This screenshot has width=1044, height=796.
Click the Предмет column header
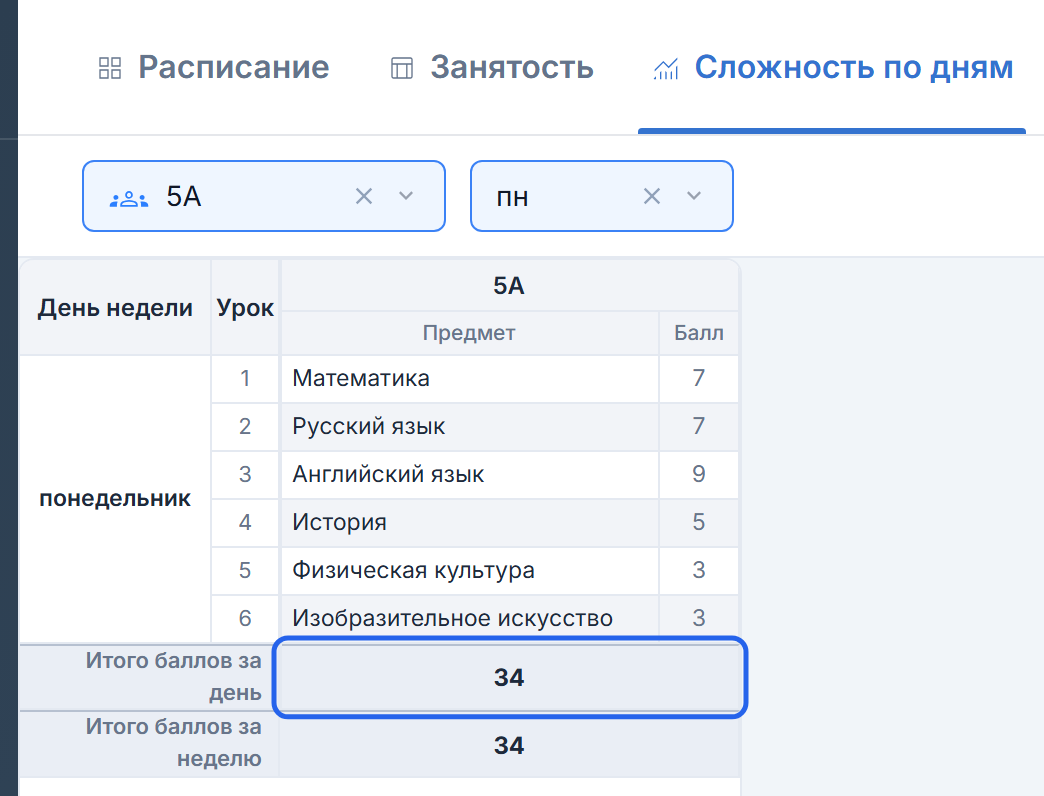[x=469, y=333]
